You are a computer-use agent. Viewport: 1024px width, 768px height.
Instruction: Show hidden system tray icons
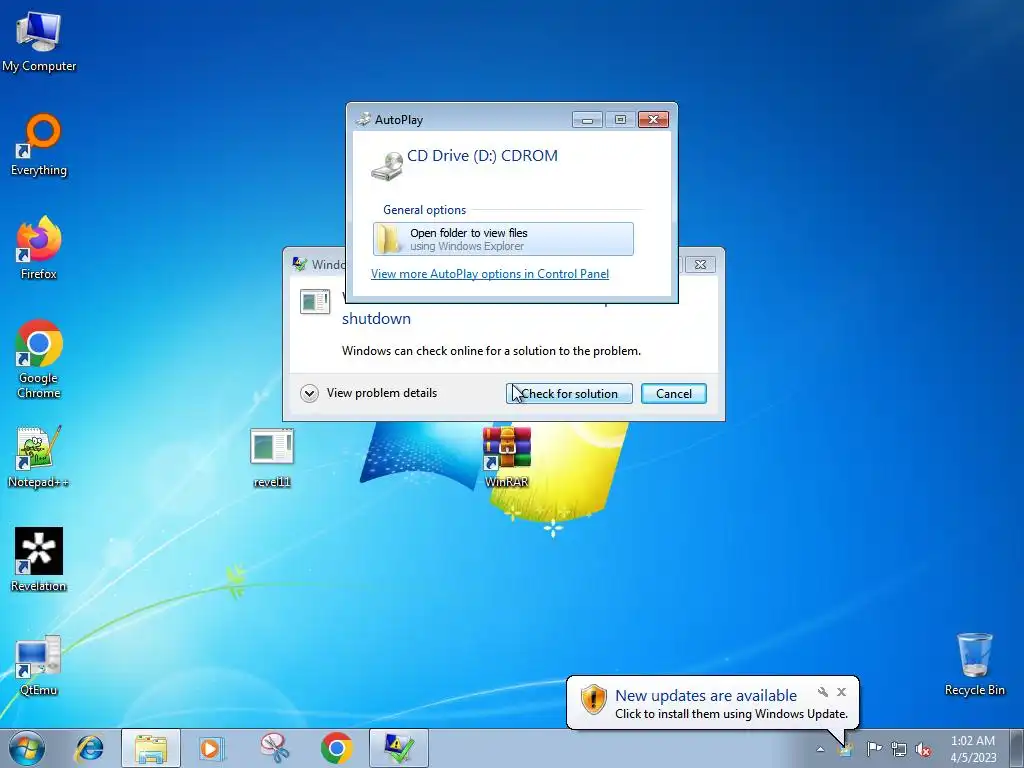click(x=820, y=749)
